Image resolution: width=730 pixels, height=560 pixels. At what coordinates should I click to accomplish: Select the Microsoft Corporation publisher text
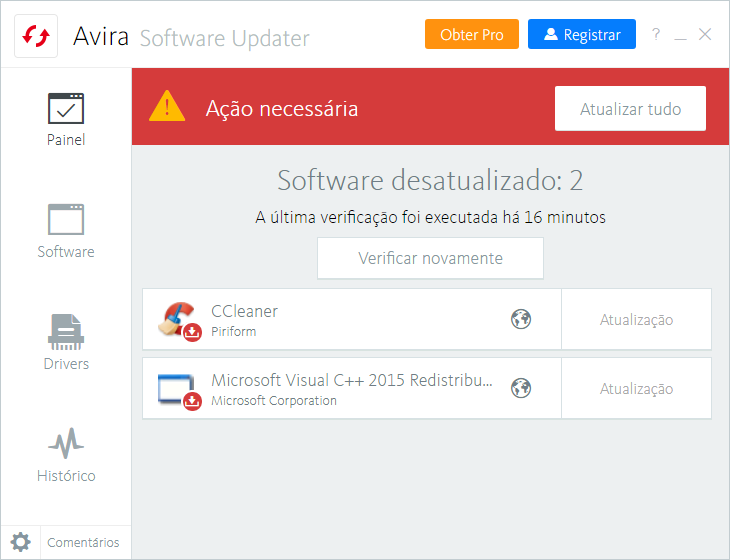274,400
